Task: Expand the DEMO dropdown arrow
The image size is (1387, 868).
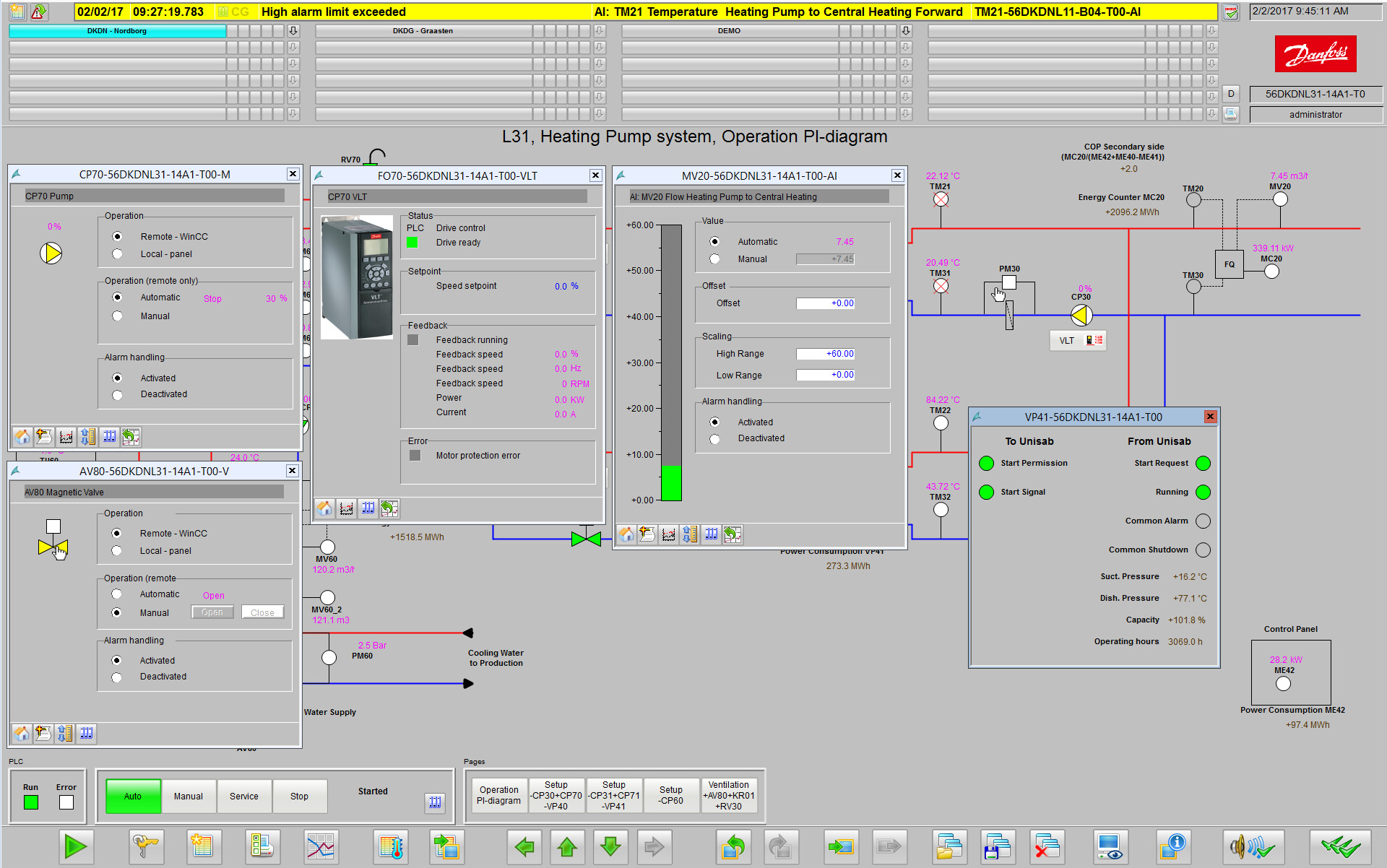Action: click(906, 31)
